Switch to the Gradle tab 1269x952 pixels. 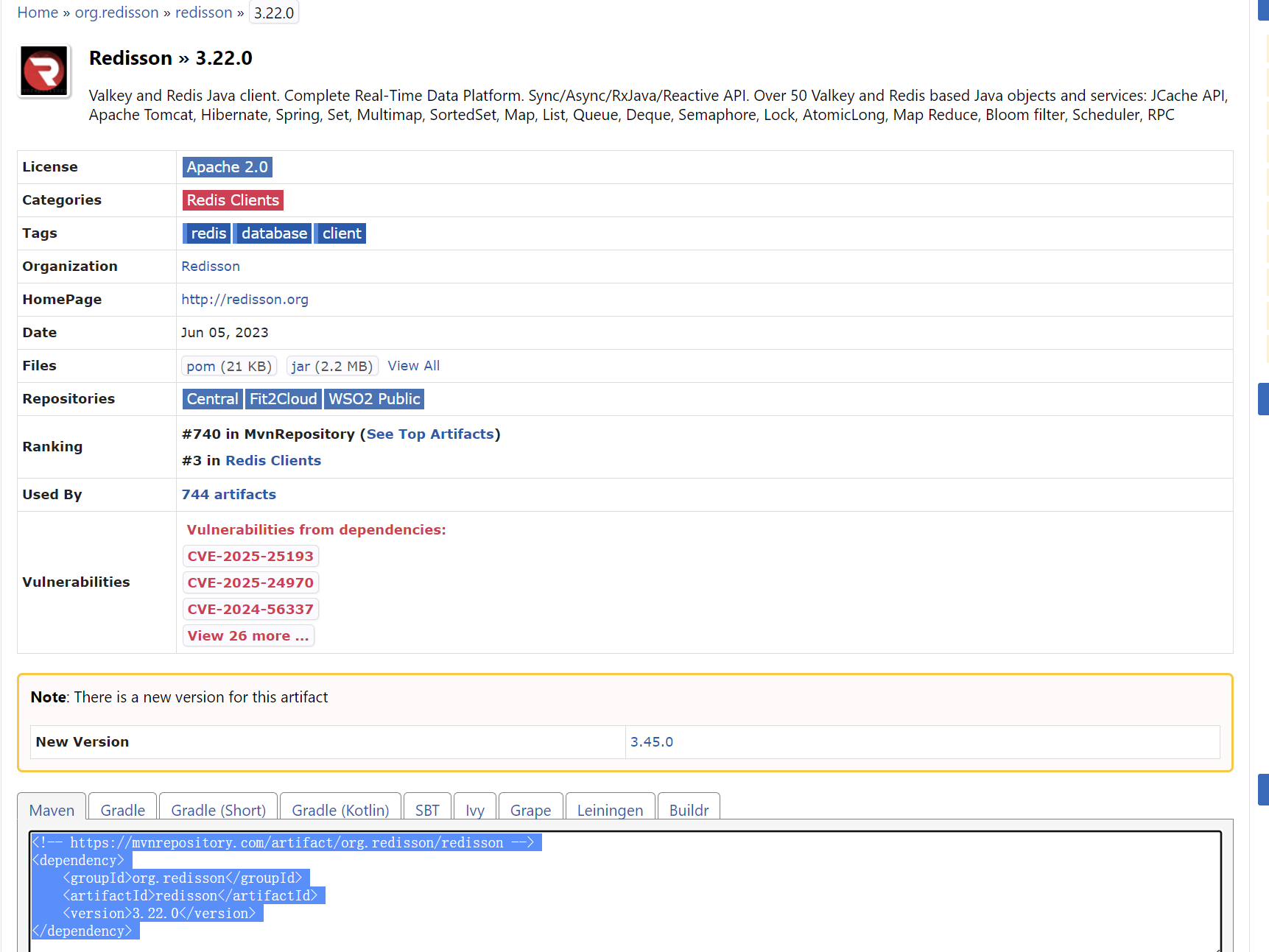[x=122, y=808]
